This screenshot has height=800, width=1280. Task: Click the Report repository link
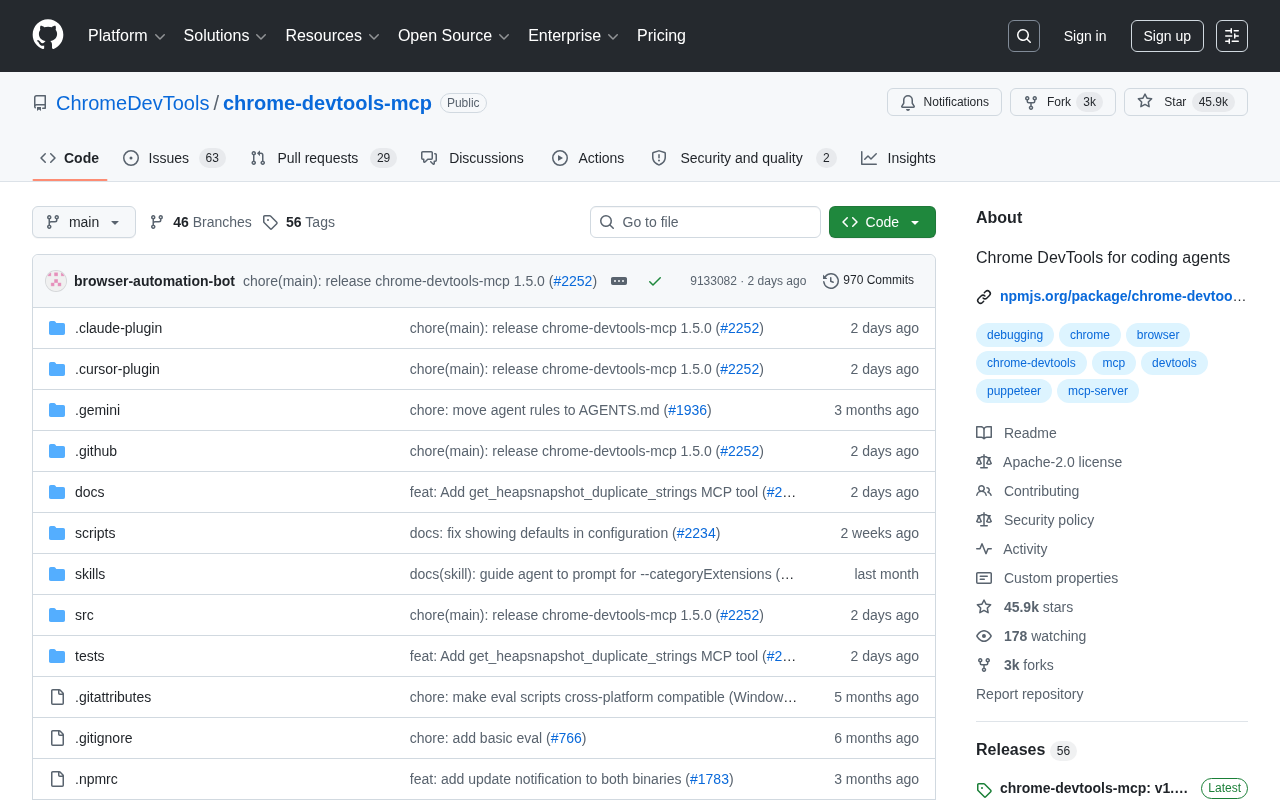[x=1029, y=694]
